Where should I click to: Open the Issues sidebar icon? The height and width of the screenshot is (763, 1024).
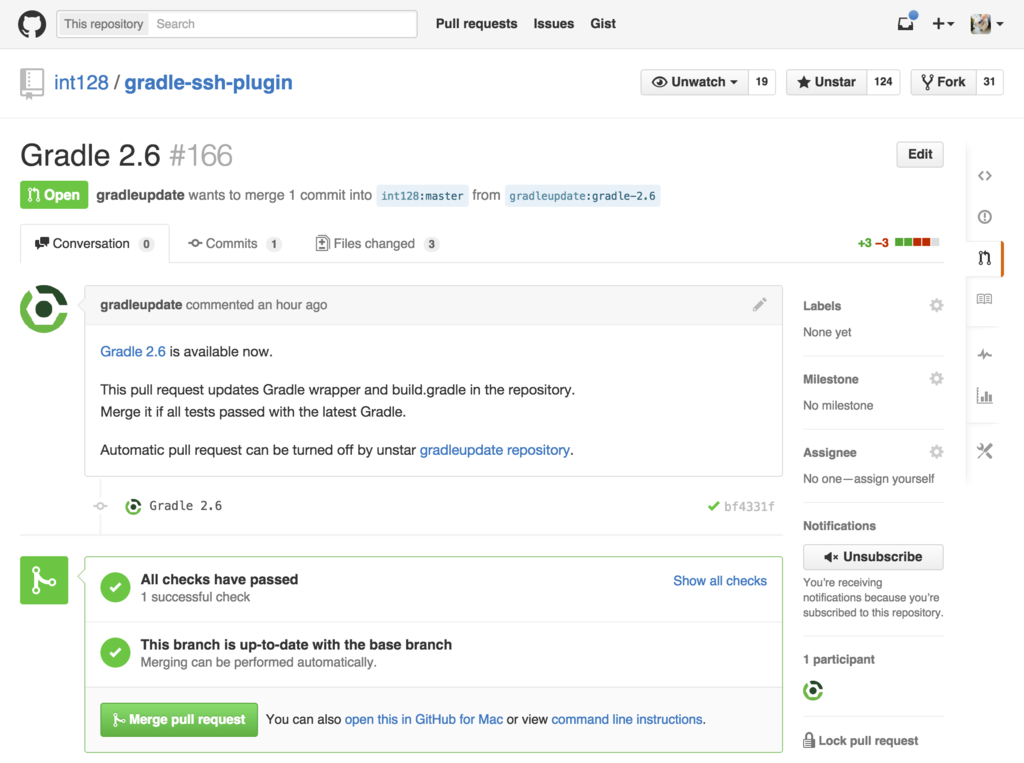[x=985, y=217]
